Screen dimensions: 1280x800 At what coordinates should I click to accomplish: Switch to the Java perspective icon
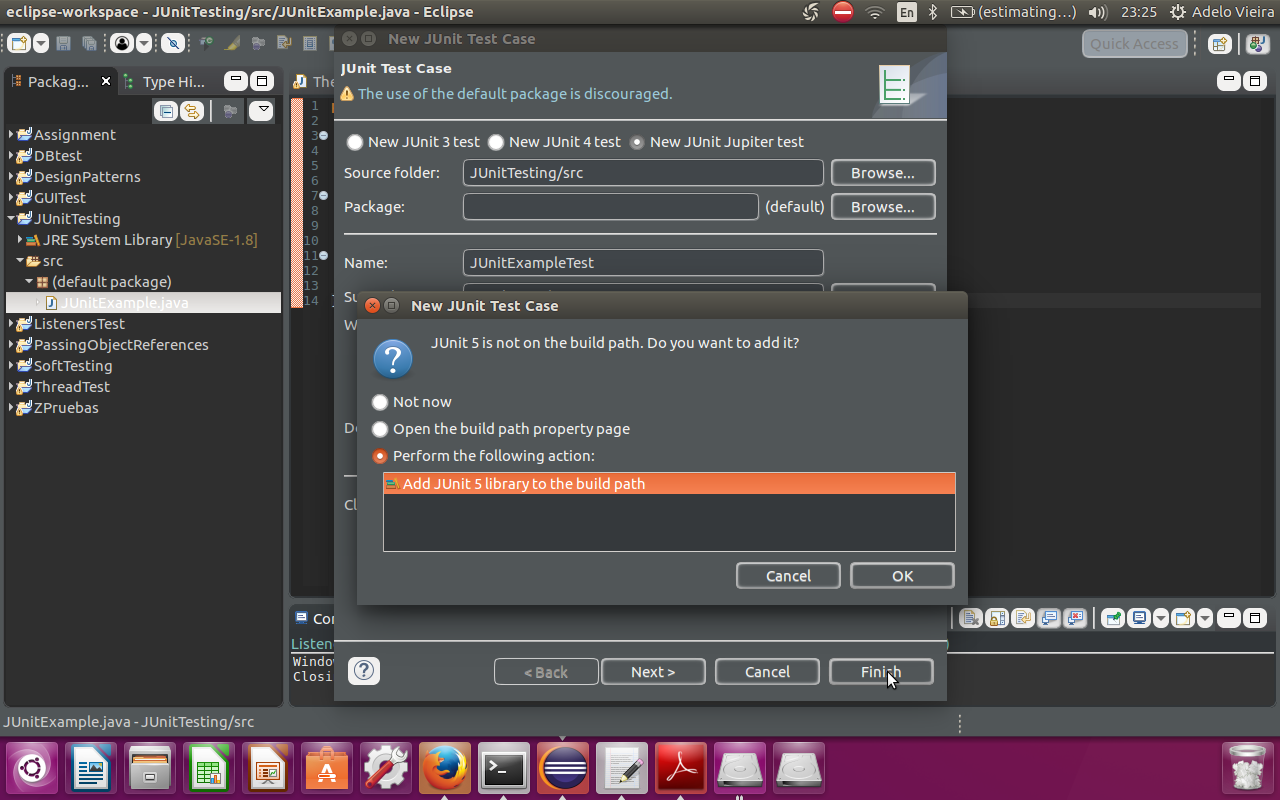pos(1256,44)
